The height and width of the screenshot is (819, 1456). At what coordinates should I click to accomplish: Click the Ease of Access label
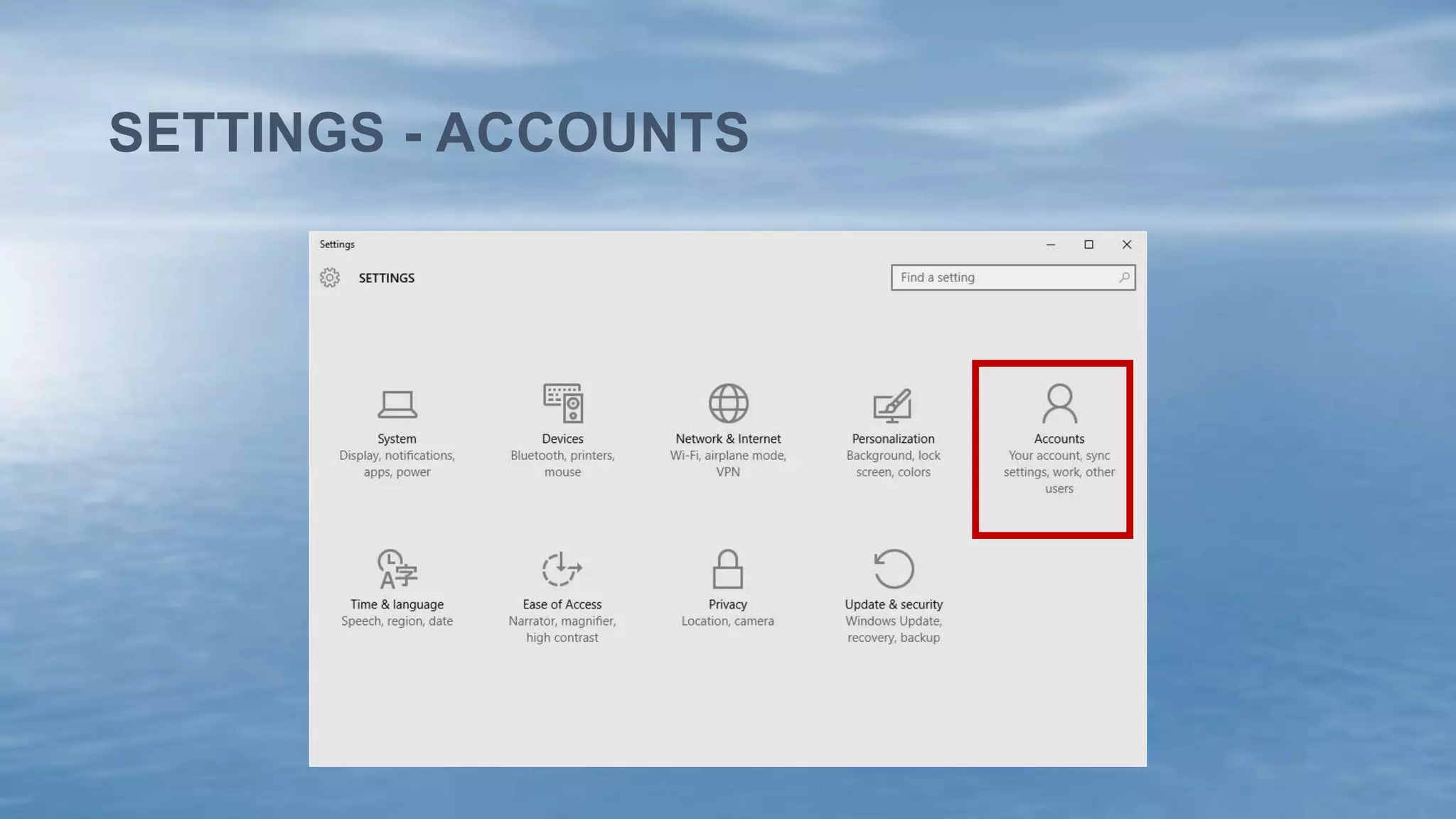coord(562,604)
